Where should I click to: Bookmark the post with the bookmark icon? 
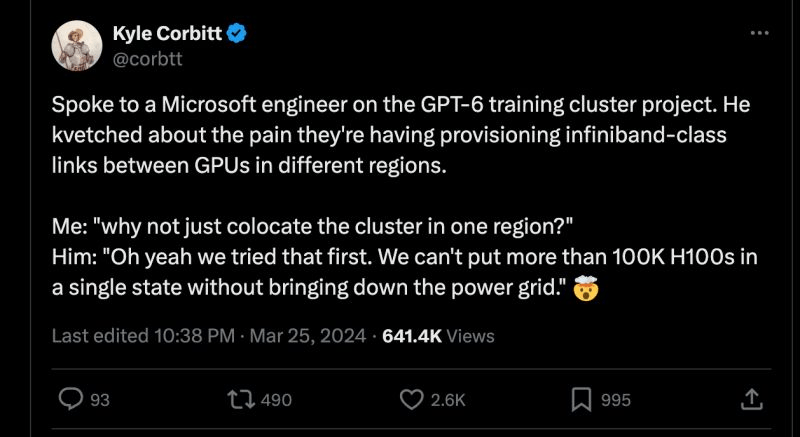click(x=582, y=399)
